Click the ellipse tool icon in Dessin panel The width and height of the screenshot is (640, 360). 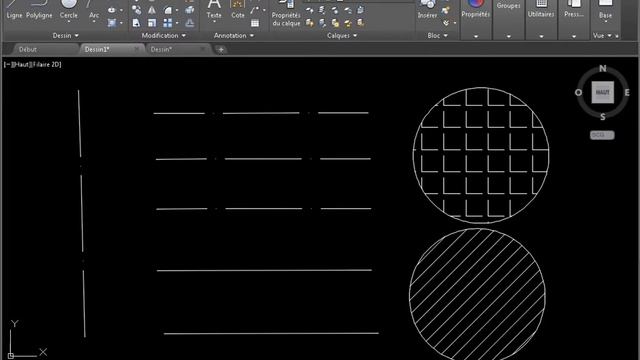click(x=111, y=10)
